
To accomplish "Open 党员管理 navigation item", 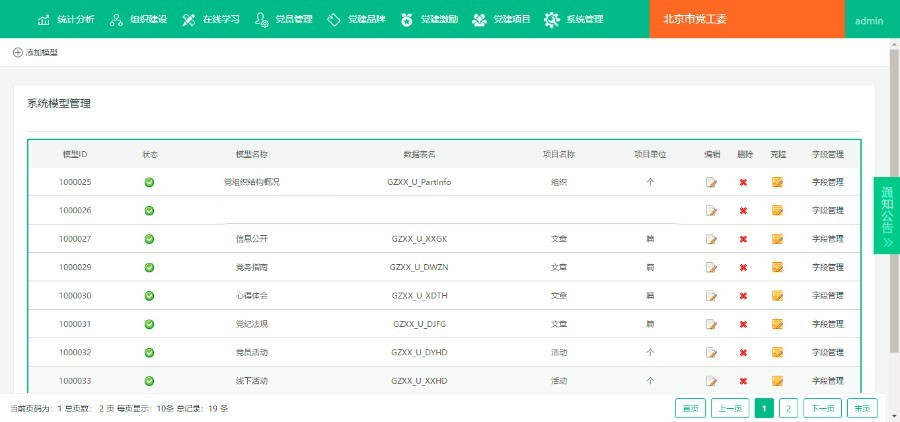I will [x=284, y=20].
